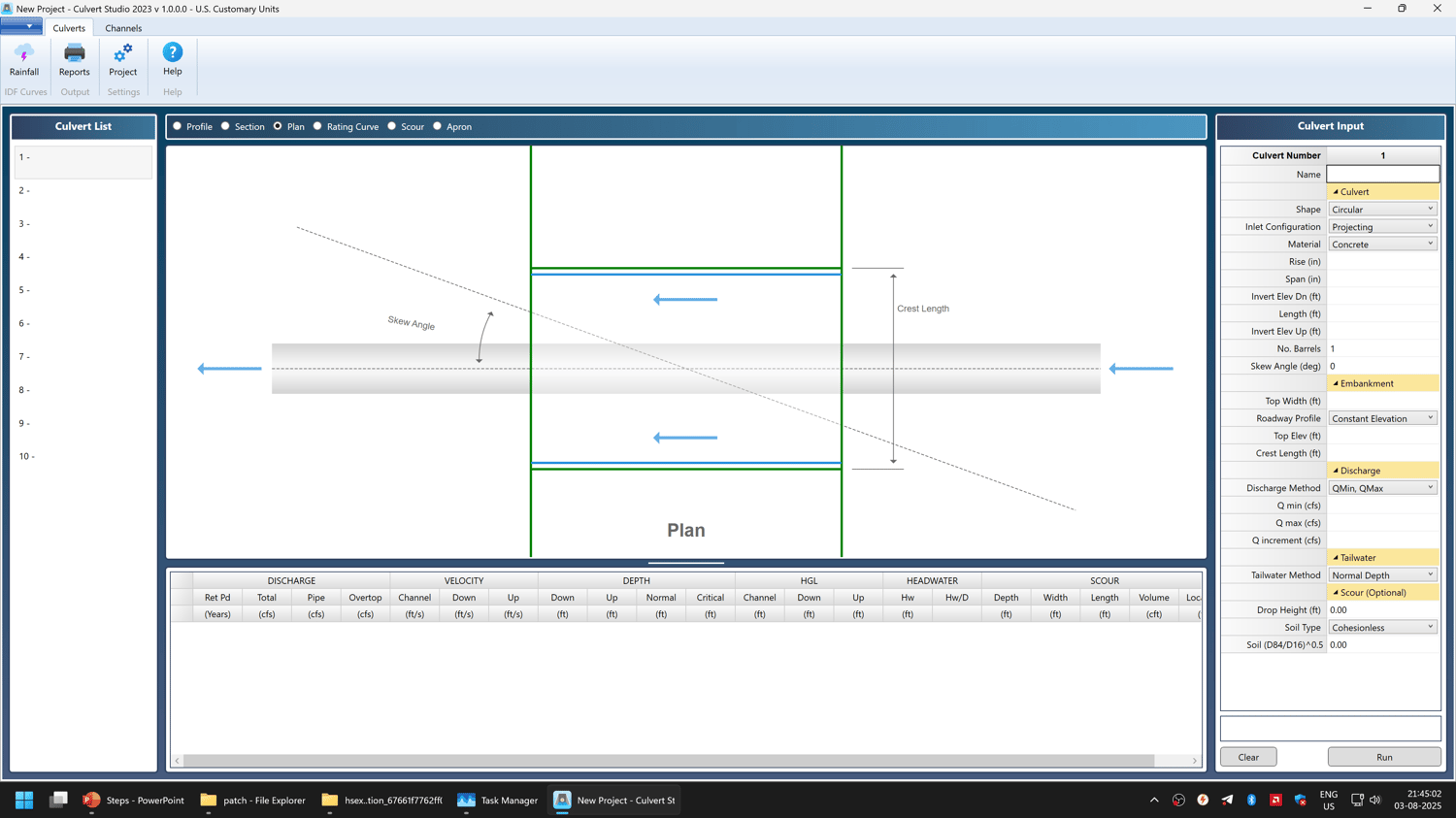
Task: Click scrollbar right arrow in results table
Action: [1195, 761]
